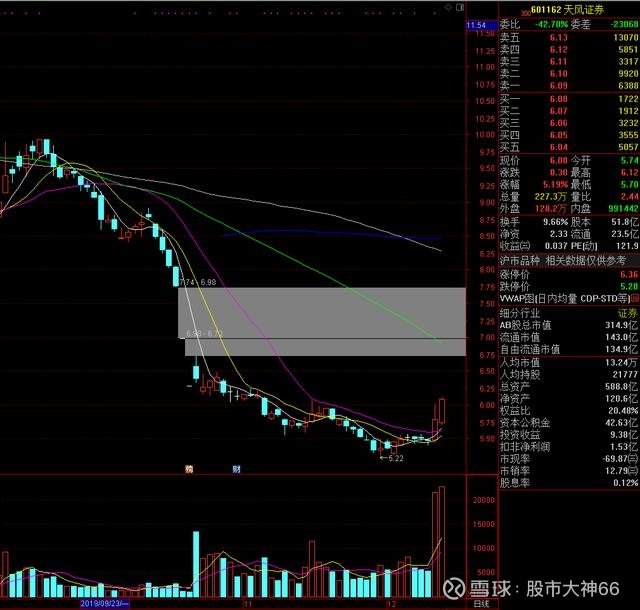Viewport: 640px width, 610px height.
Task: Click AB股总市值 value 314.9亿
Action: point(622,325)
